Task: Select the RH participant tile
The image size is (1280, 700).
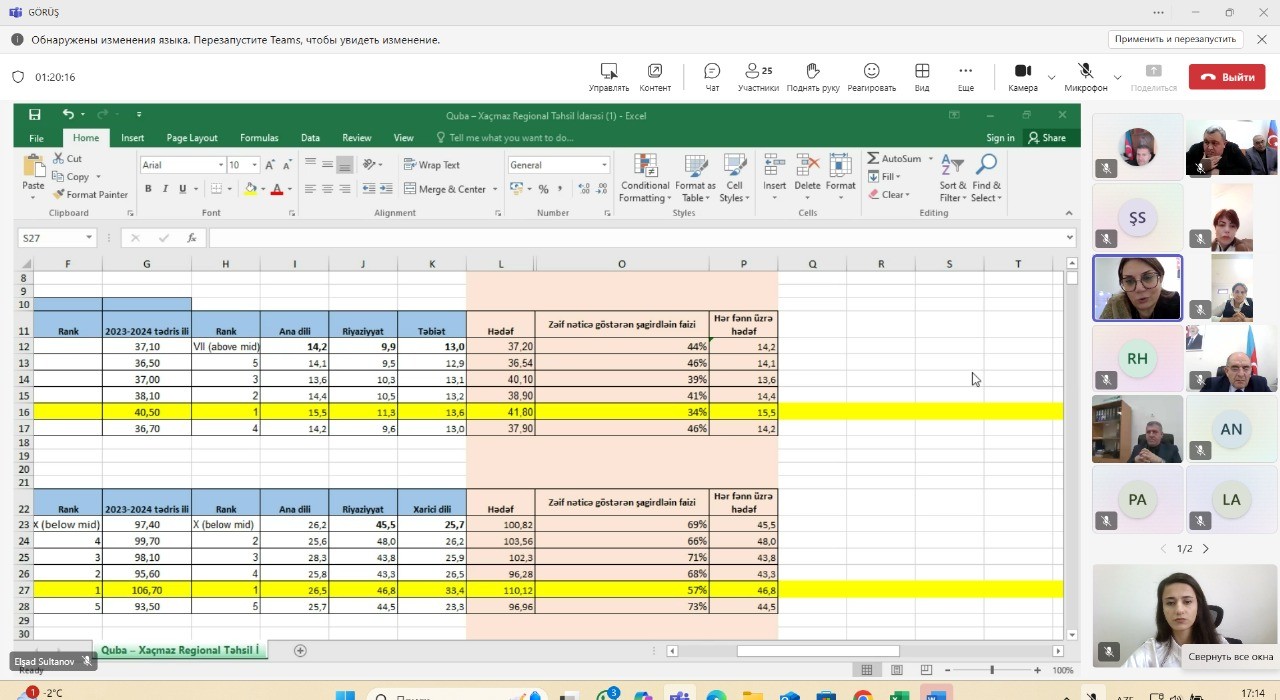Action: [1137, 359]
